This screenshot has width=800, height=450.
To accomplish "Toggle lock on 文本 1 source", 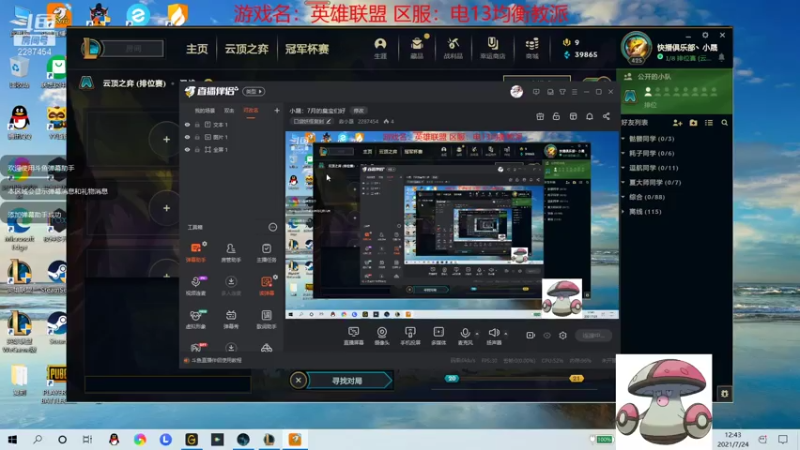I will 197,124.
